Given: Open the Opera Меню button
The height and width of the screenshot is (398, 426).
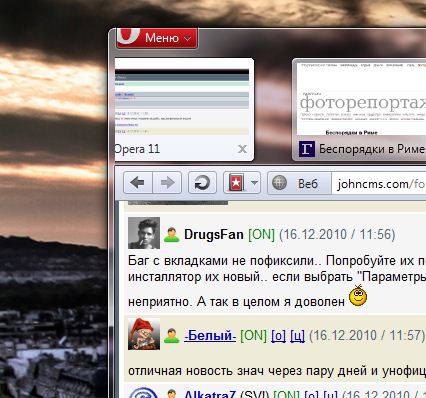Looking at the screenshot, I should click(x=157, y=38).
